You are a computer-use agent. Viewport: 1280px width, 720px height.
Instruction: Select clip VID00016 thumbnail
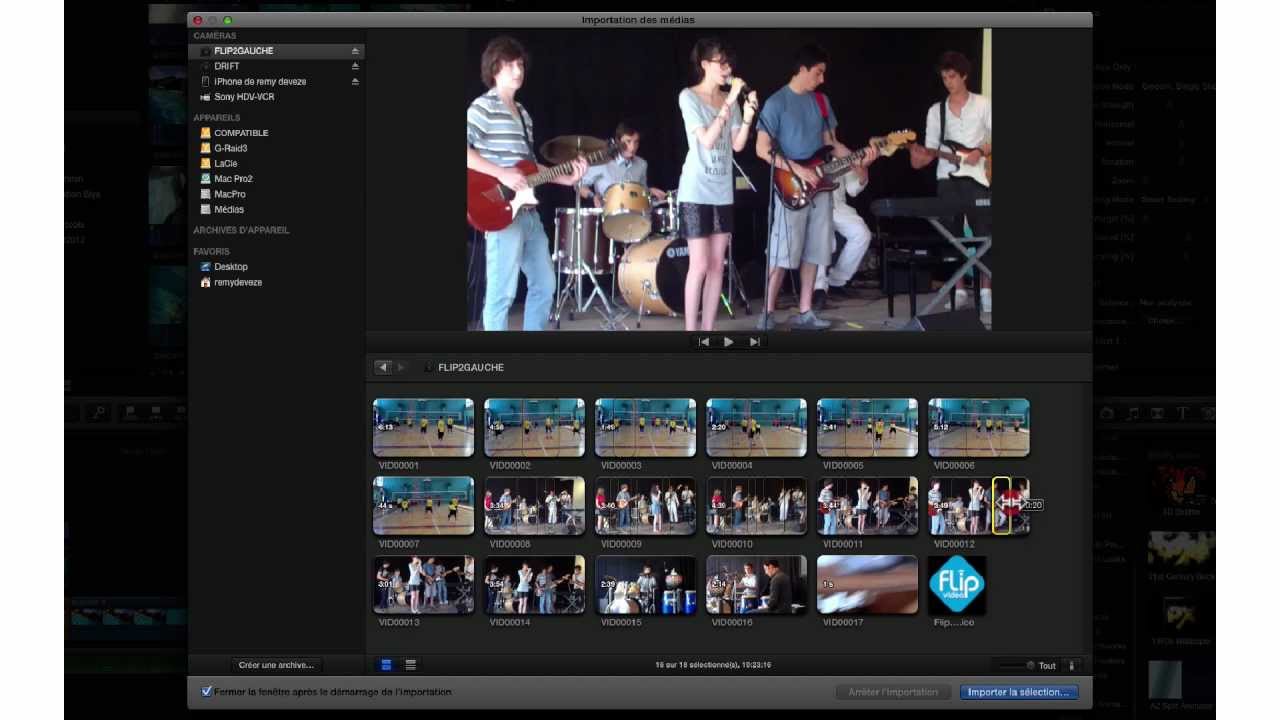(757, 584)
